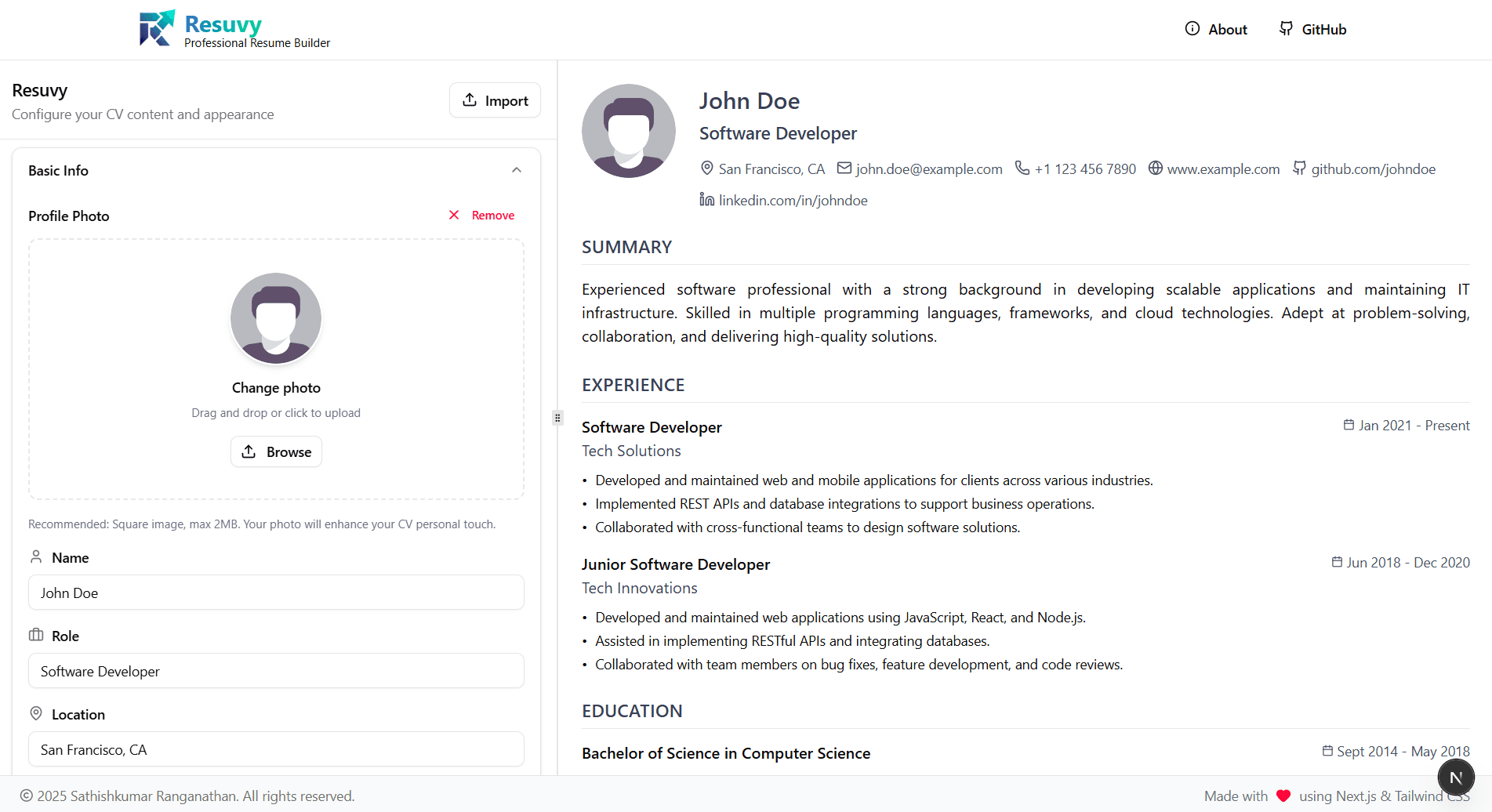Click the Import button
Image resolution: width=1492 pixels, height=812 pixels.
pos(495,100)
